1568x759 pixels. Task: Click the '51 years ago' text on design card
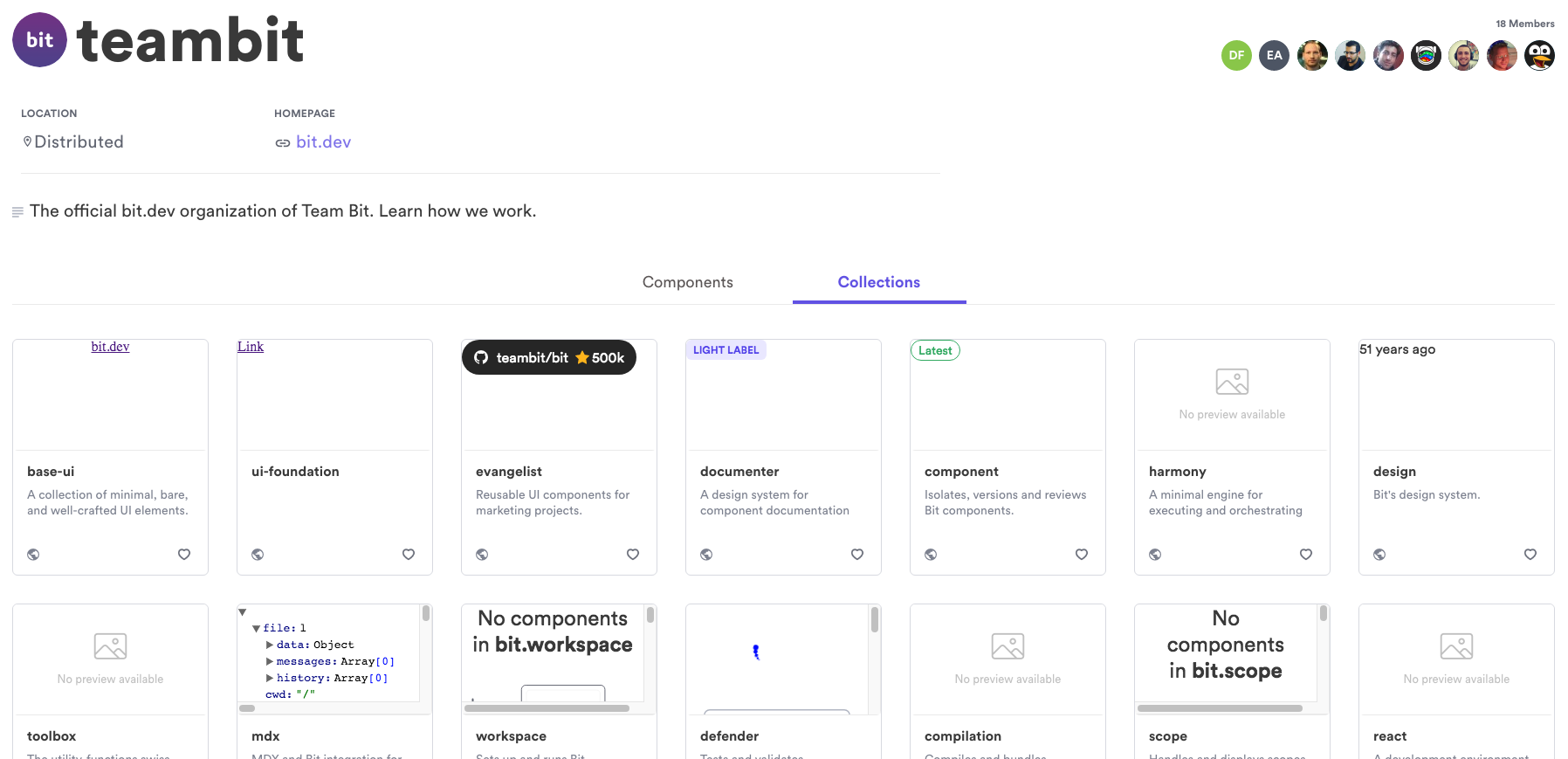click(x=1397, y=349)
